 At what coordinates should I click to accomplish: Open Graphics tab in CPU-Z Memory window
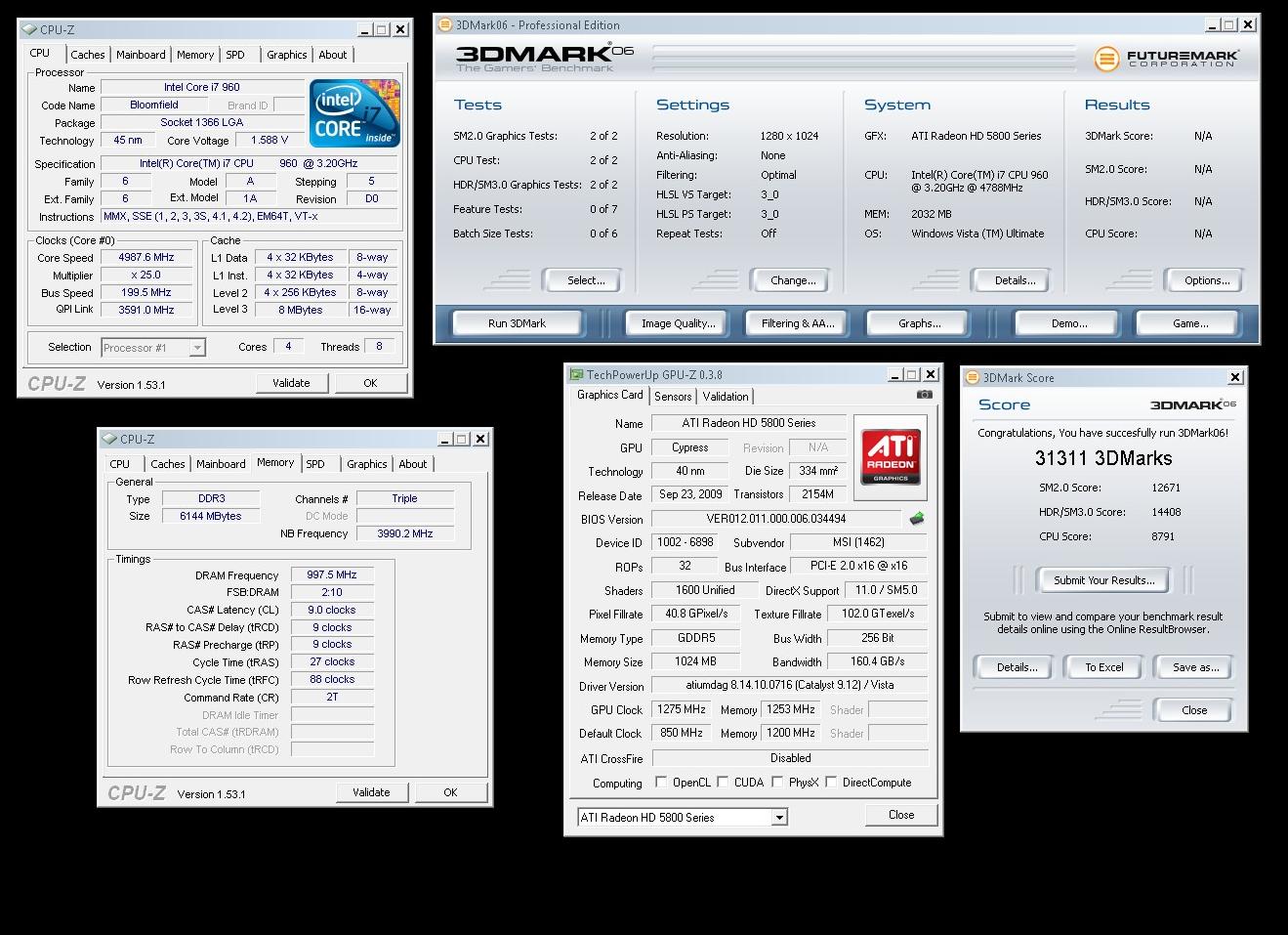point(367,464)
